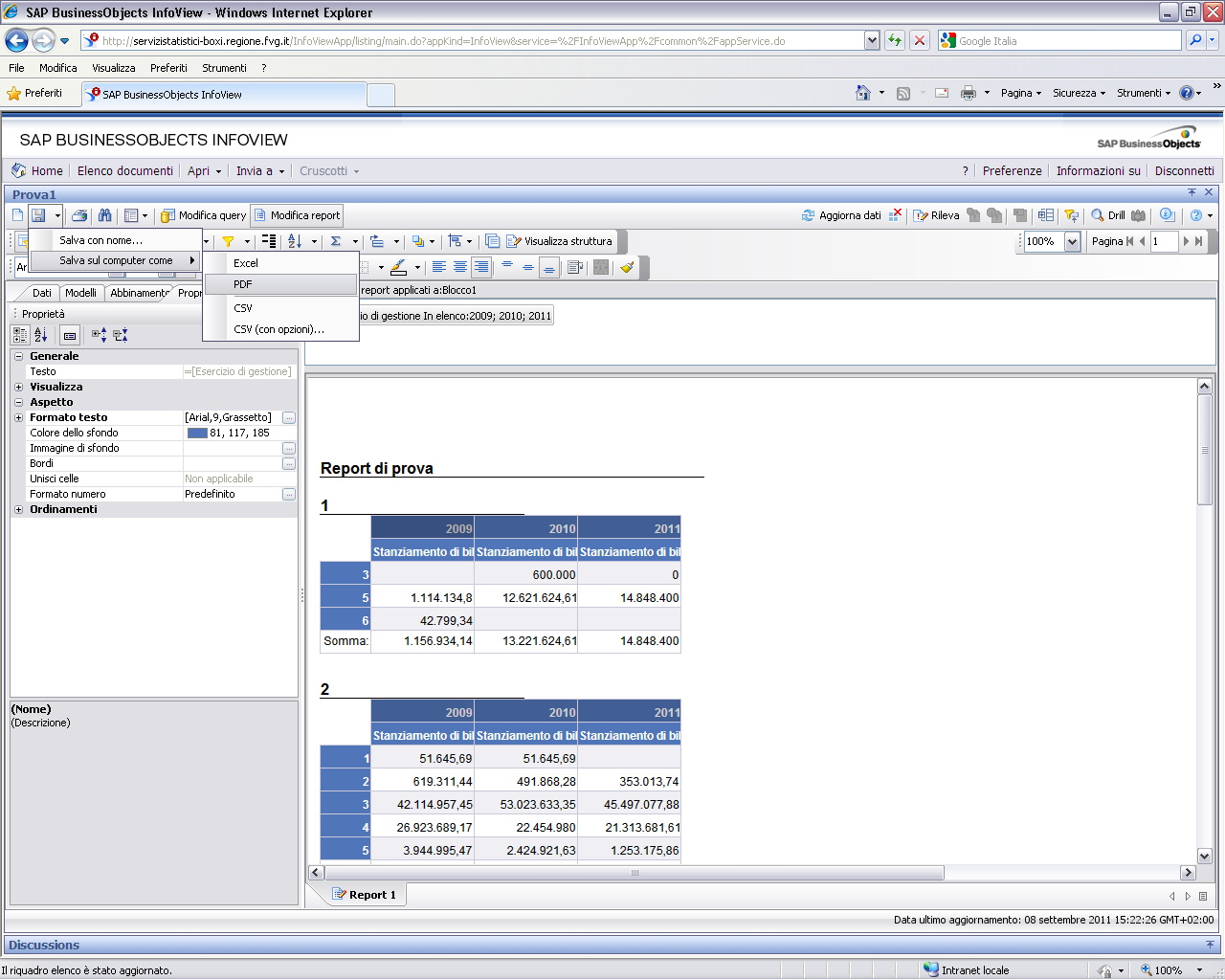Click the IE Back navigation button

(x=16, y=40)
